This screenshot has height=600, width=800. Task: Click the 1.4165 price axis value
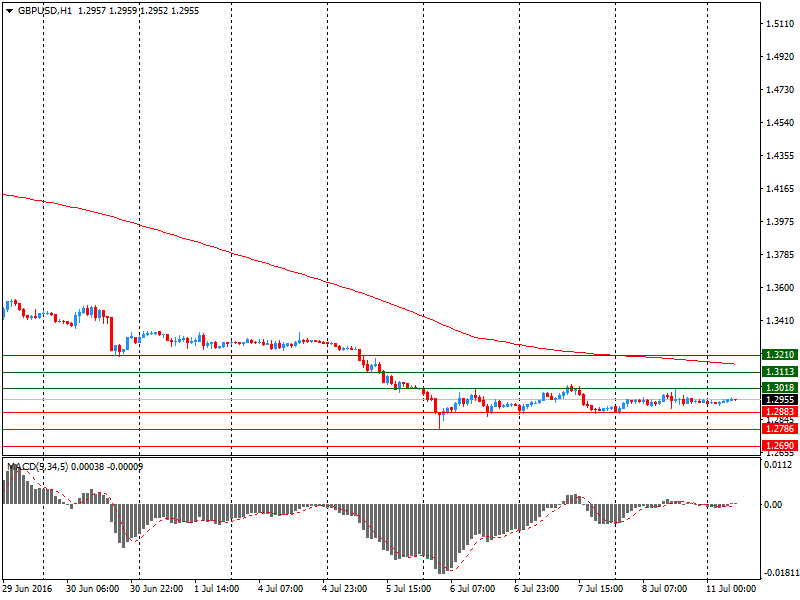[780, 189]
